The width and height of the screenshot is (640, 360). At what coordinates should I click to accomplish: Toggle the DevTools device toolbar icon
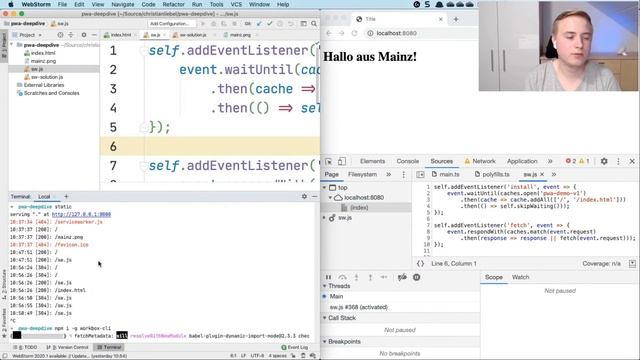[x=342, y=161]
